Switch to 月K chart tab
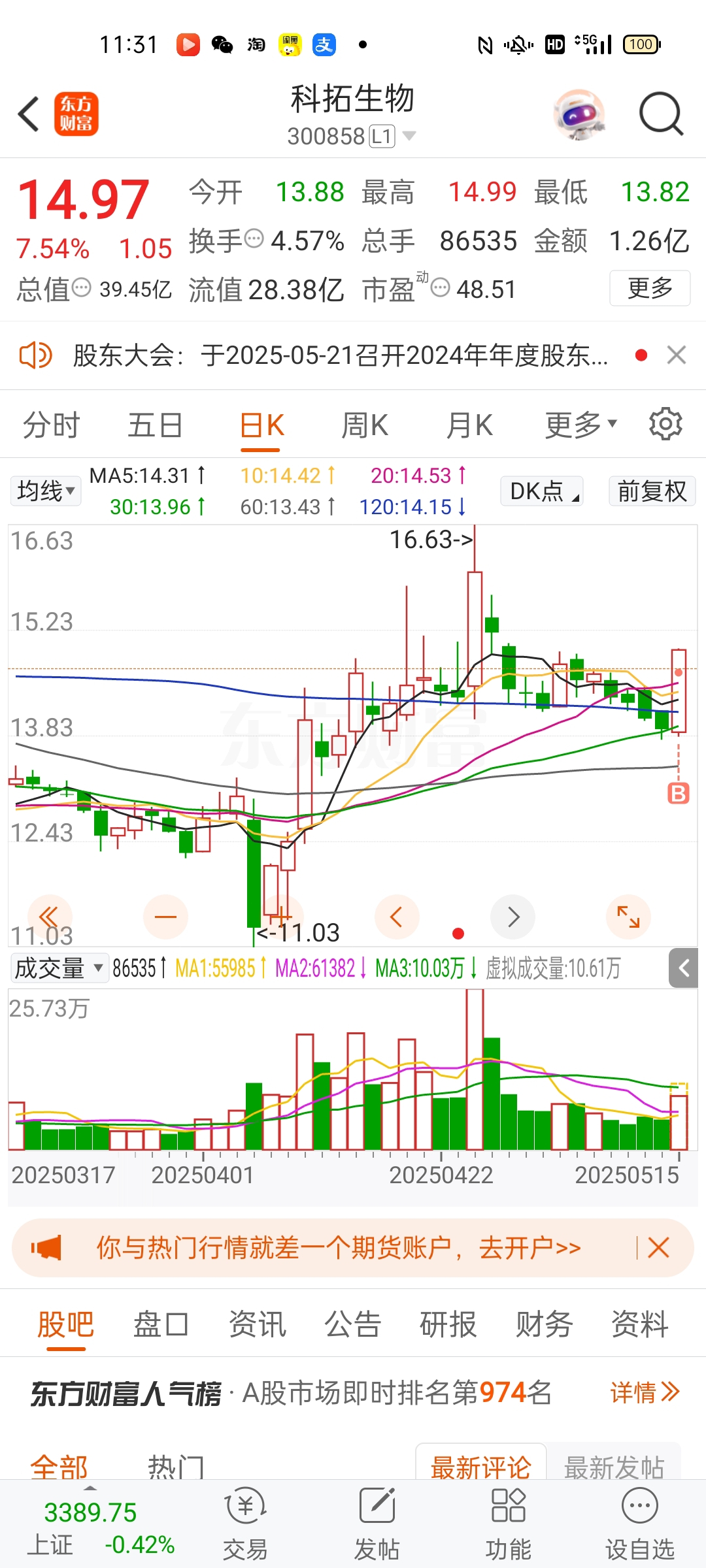 [469, 425]
